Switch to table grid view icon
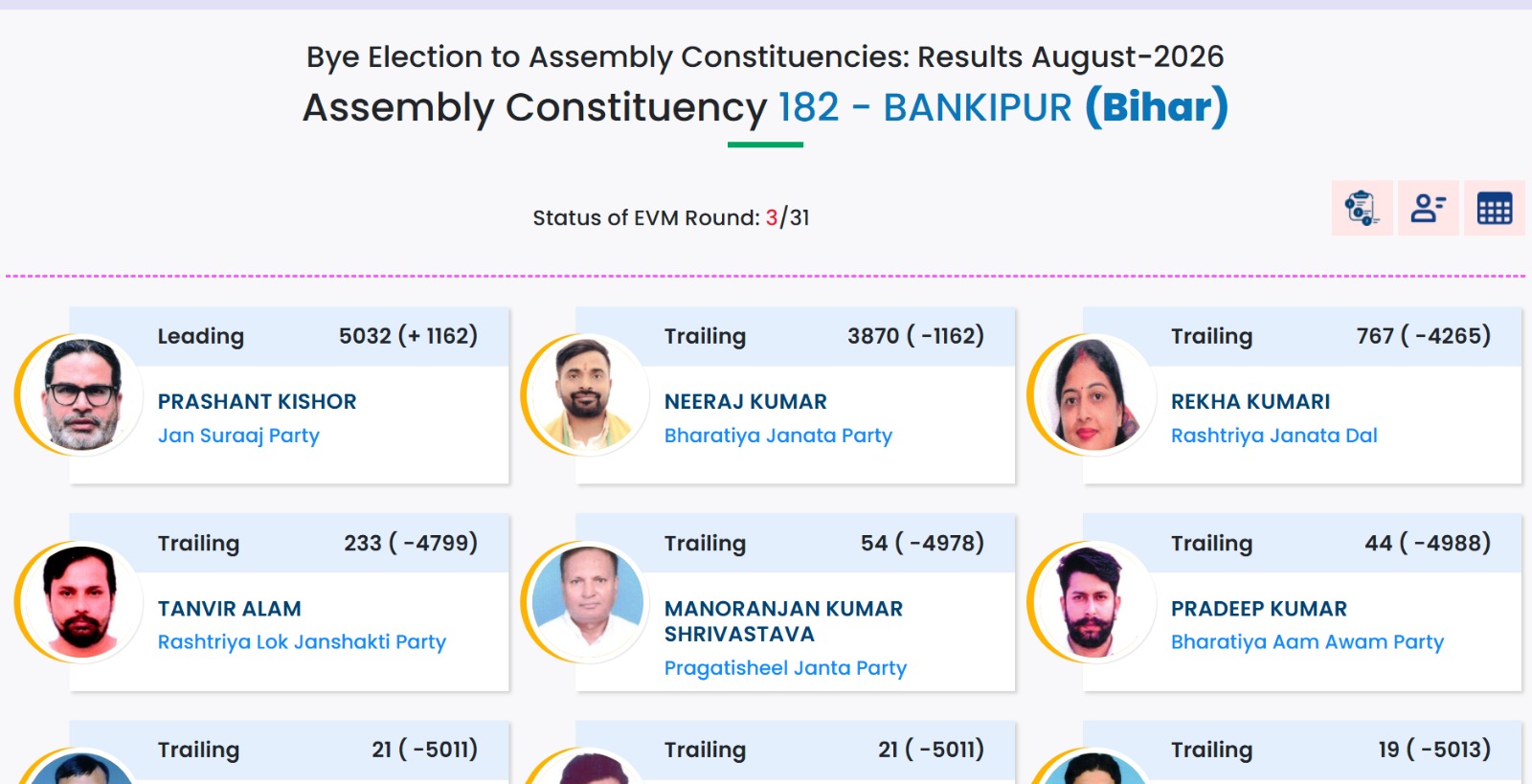1532x784 pixels. [1494, 208]
